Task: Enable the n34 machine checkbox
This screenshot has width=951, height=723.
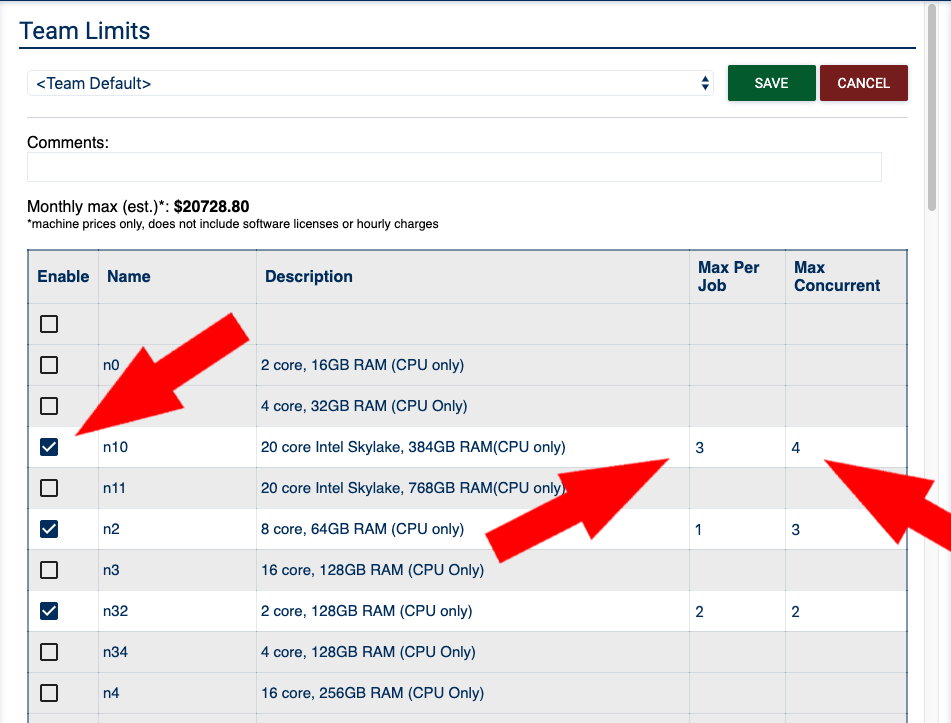Action: (x=49, y=652)
